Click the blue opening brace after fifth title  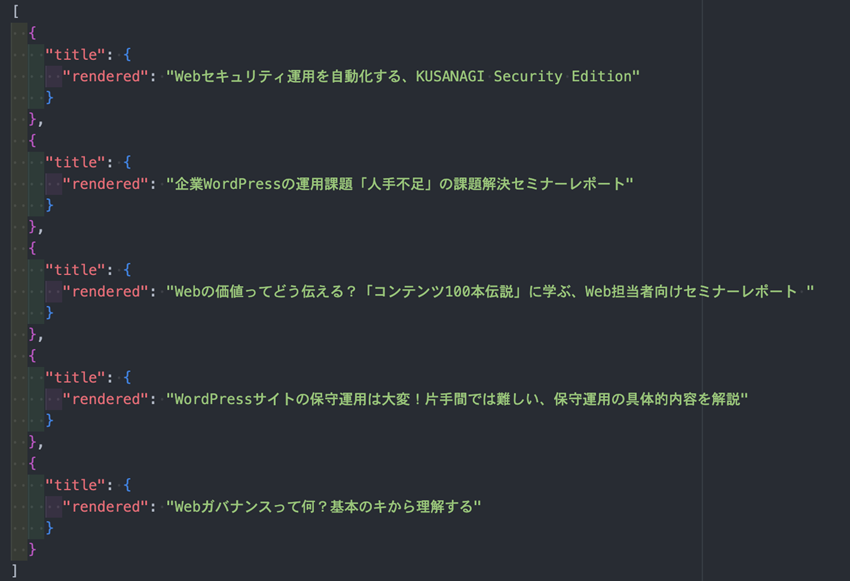[127, 485]
